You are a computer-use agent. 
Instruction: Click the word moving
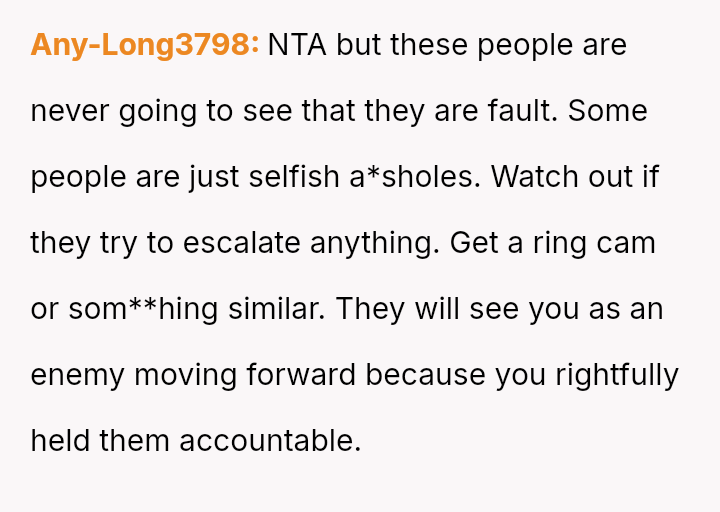click(184, 375)
